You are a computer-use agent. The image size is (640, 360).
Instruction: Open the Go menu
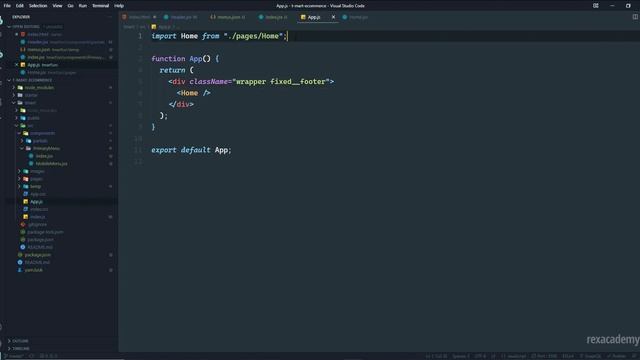click(70, 6)
